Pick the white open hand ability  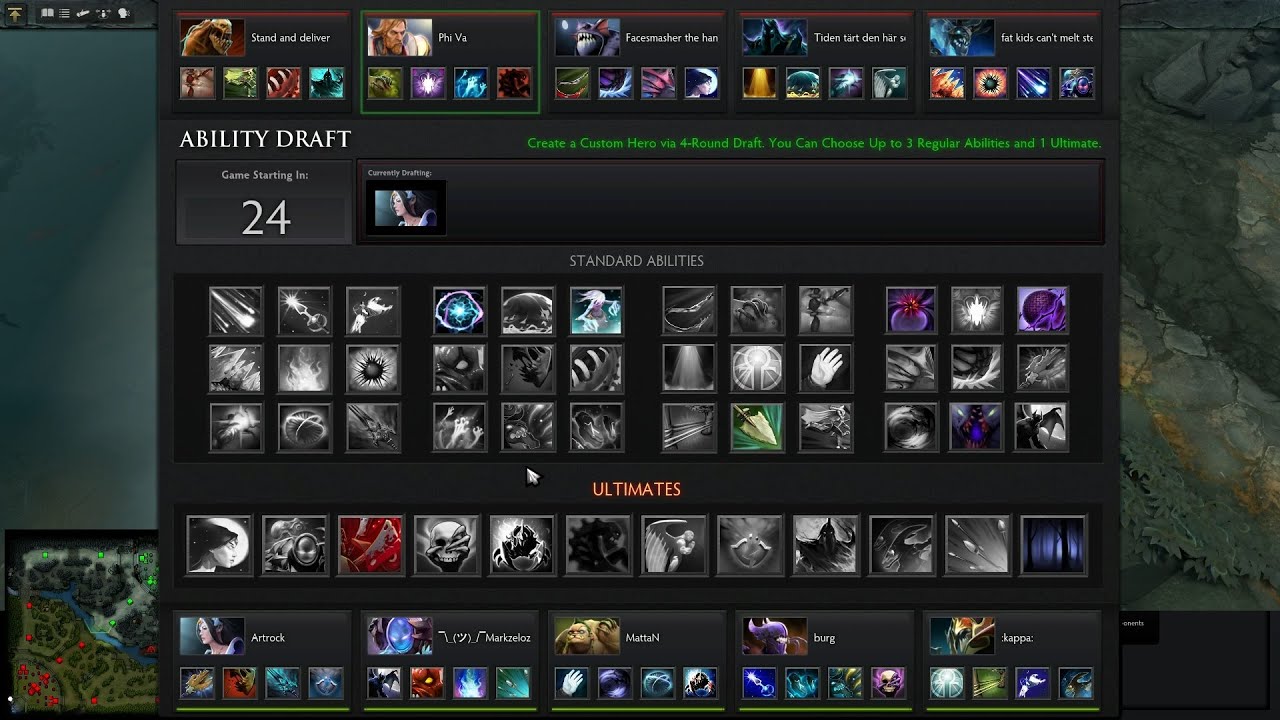(x=825, y=369)
